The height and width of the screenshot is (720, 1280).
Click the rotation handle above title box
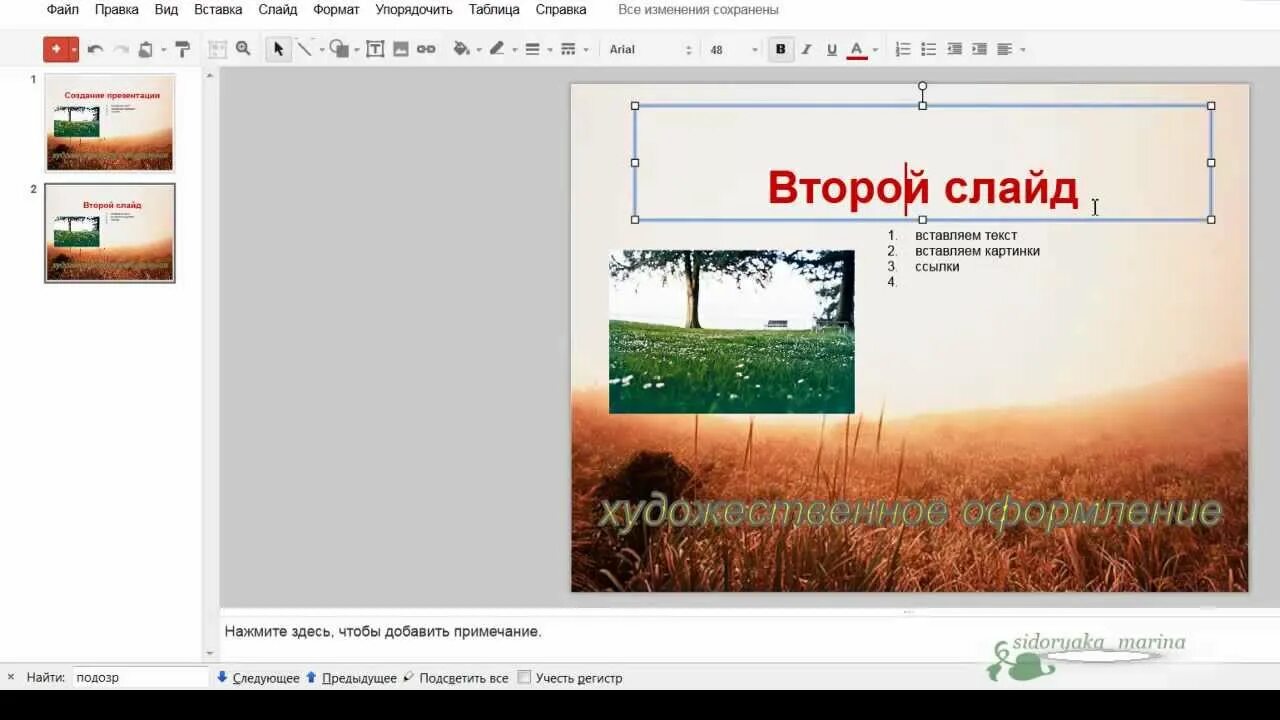tap(922, 86)
